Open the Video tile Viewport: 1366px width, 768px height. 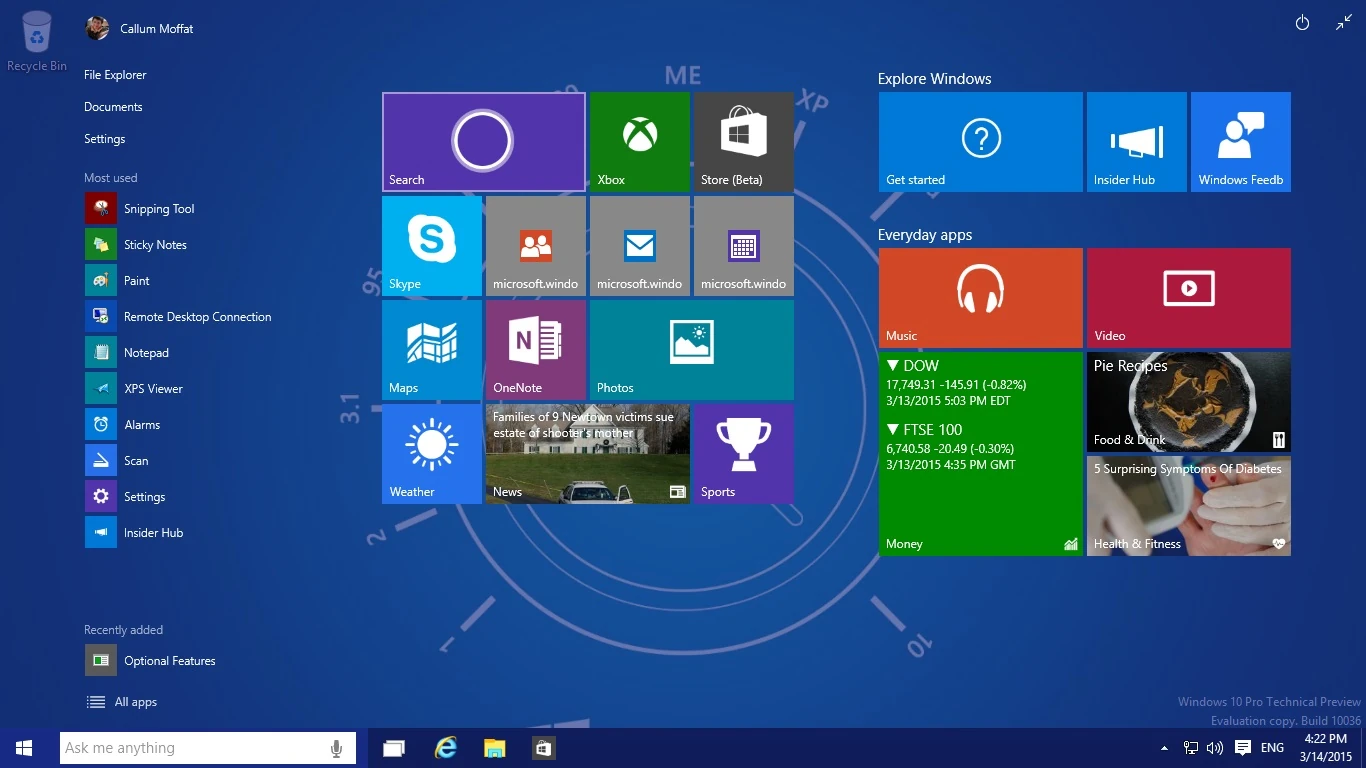pyautogui.click(x=1188, y=298)
